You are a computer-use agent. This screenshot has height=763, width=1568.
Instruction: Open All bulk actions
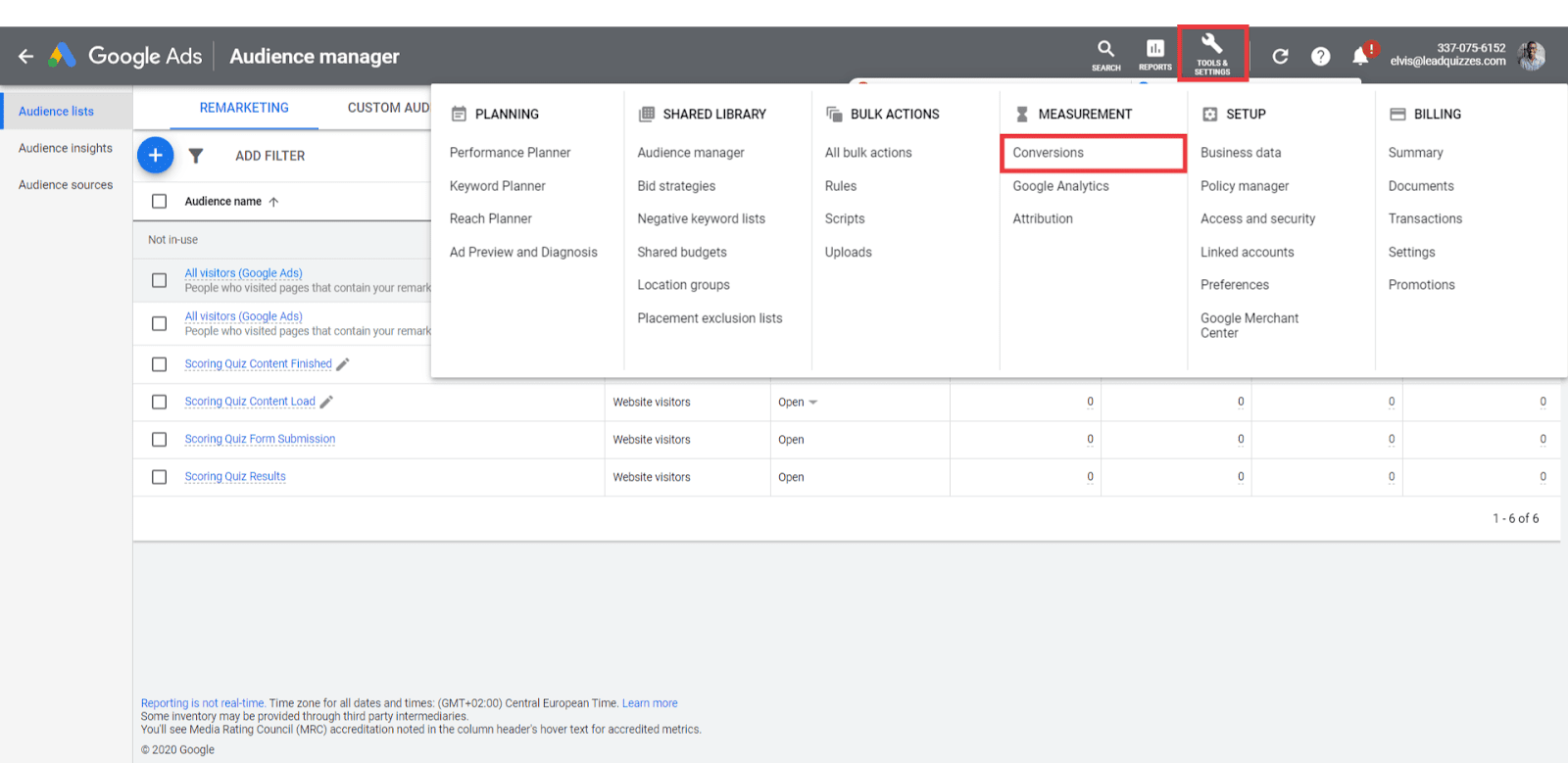point(868,153)
